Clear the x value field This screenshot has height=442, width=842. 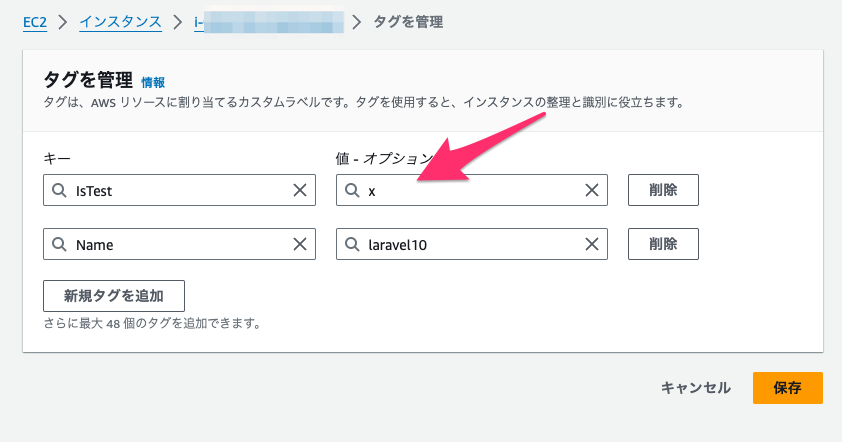(x=592, y=190)
